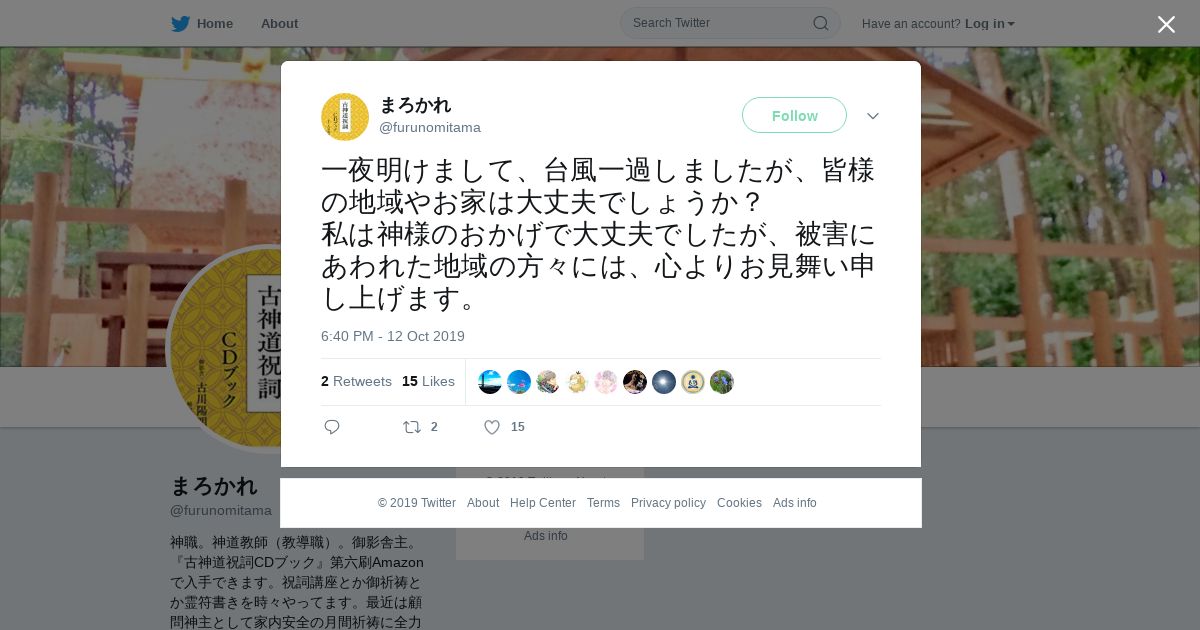Screen dimensions: 1200x630
Task: Click the Twitter bird Home icon
Action: tap(180, 24)
